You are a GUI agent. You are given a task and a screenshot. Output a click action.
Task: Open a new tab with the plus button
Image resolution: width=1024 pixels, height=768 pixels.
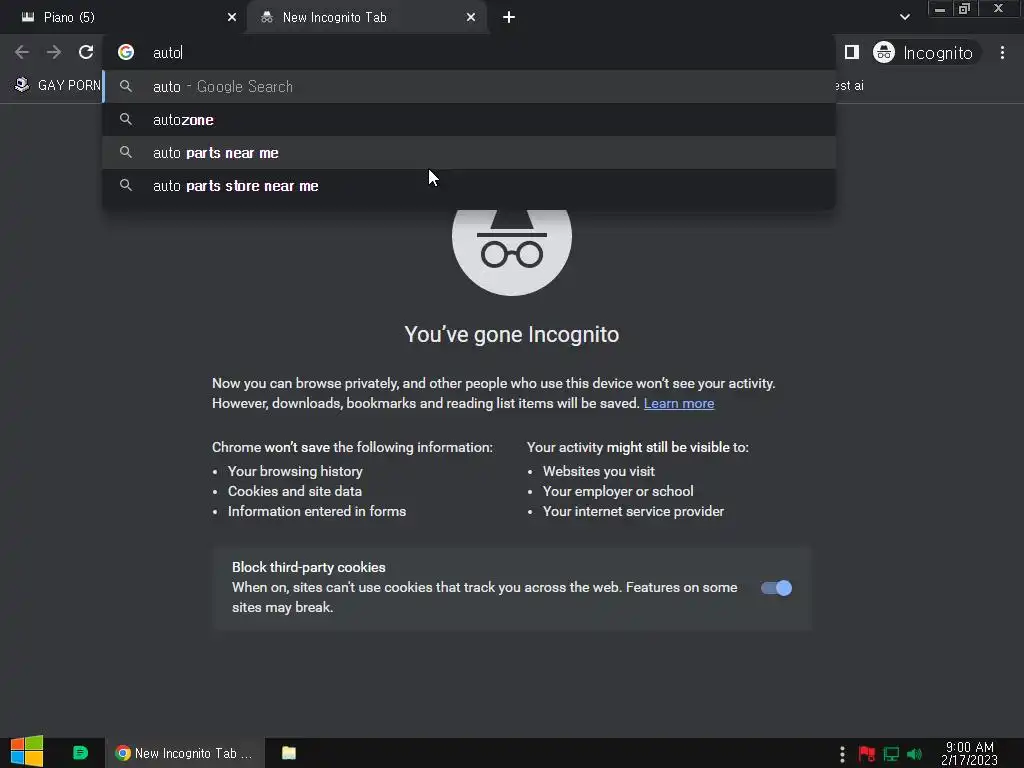(x=509, y=18)
